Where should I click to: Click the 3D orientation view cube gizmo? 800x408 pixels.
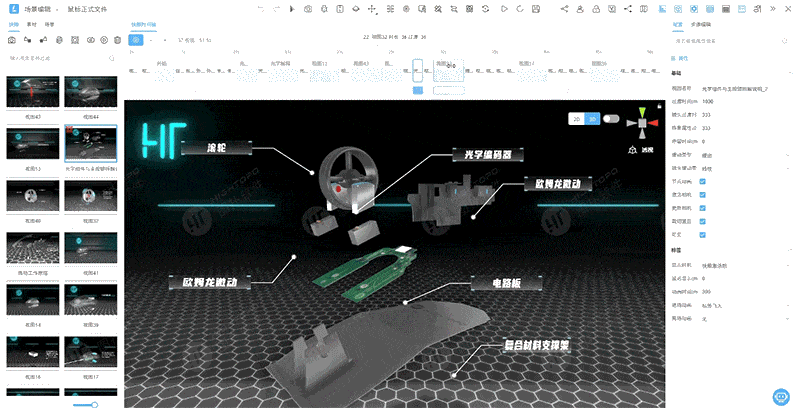pyautogui.click(x=642, y=122)
